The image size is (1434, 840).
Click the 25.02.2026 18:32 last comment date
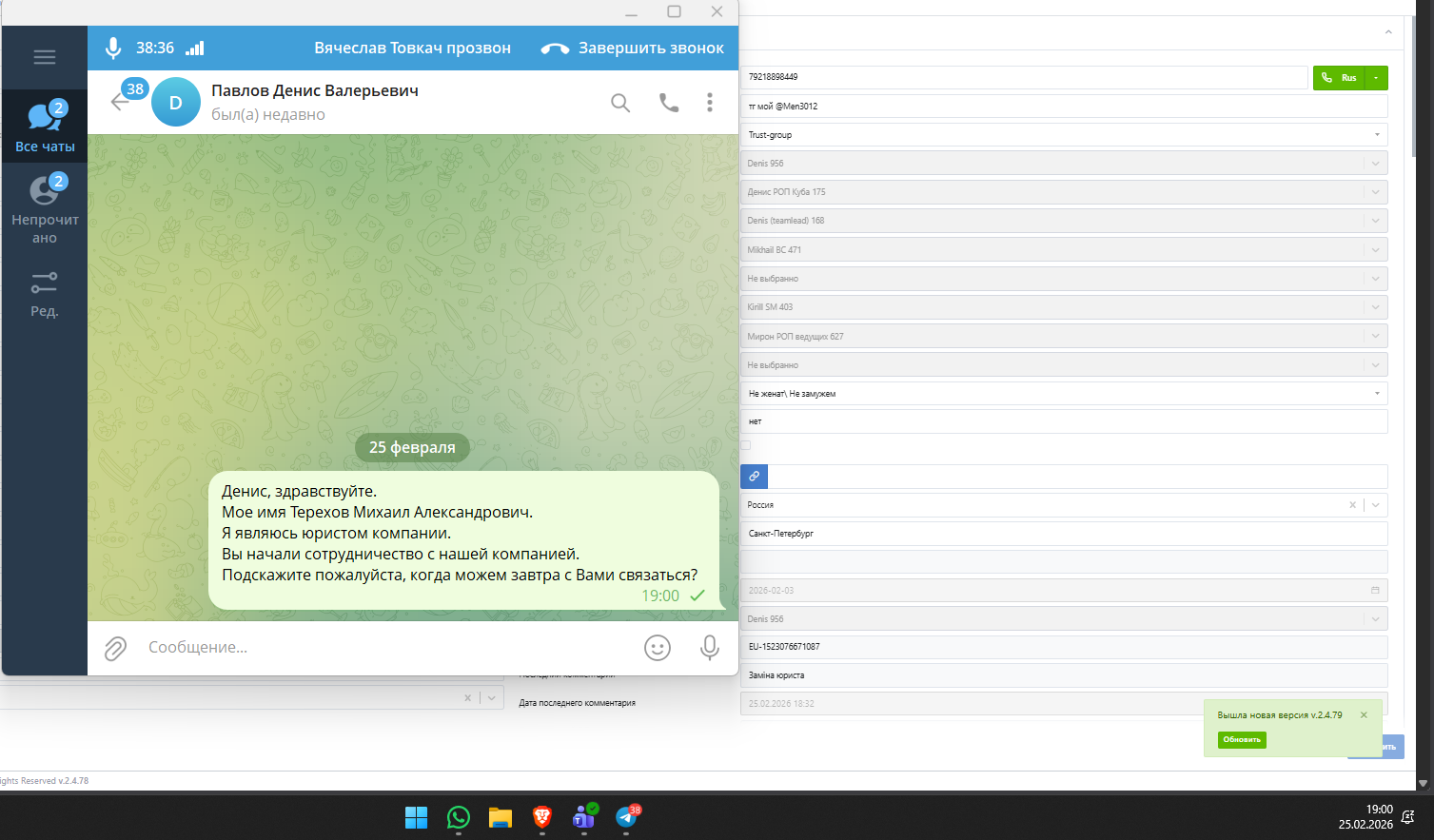[1064, 704]
